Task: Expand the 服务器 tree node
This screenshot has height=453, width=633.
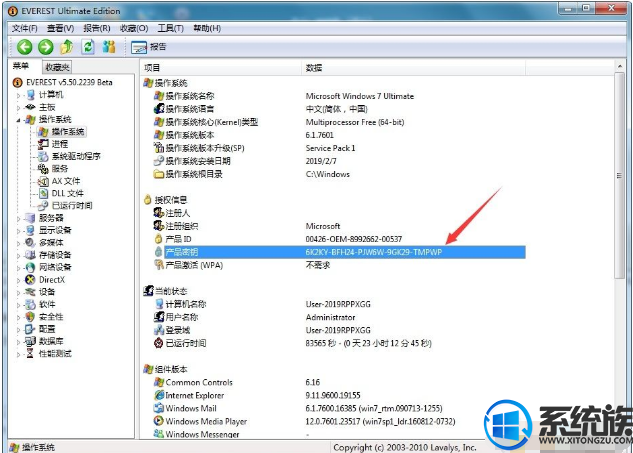Action: [x=18, y=219]
